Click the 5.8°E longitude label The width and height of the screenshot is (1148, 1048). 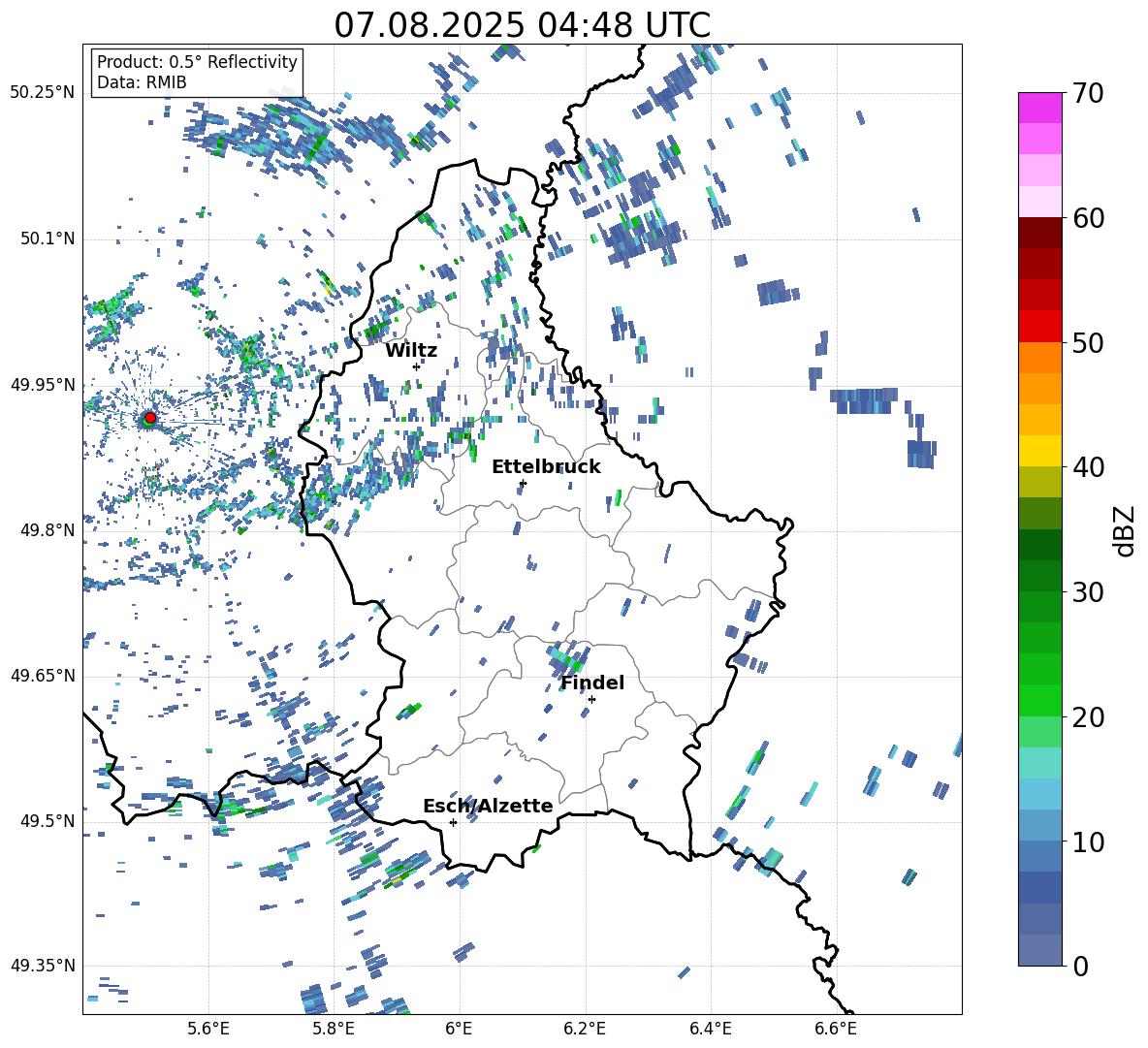334,1029
